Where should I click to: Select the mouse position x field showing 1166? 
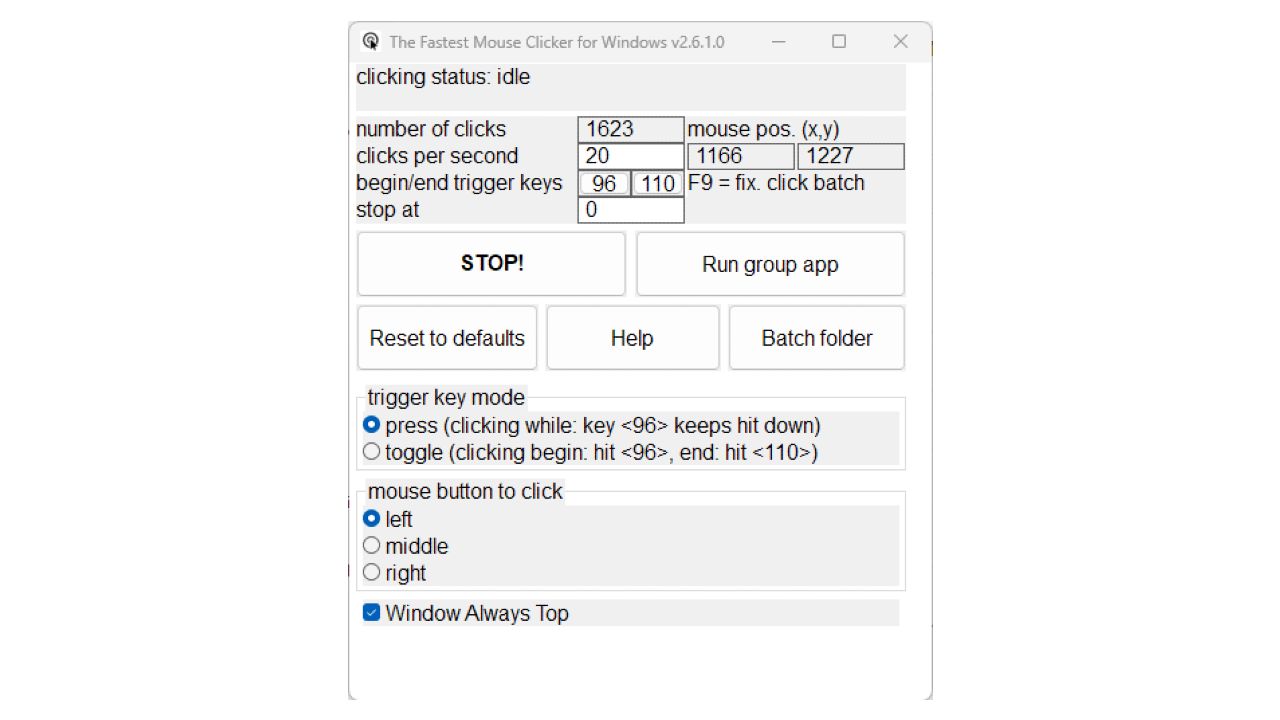[739, 156]
